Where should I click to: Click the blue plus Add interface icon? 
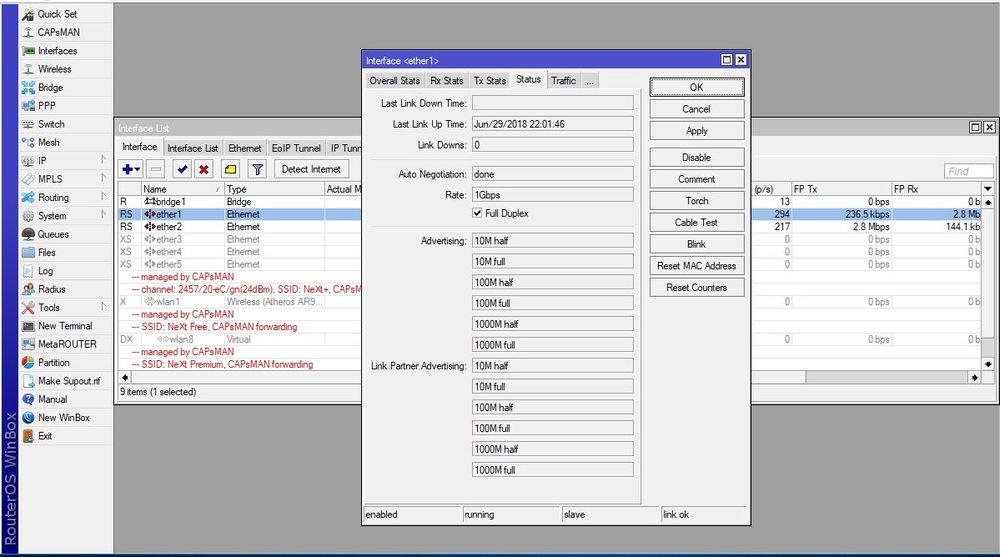127,170
